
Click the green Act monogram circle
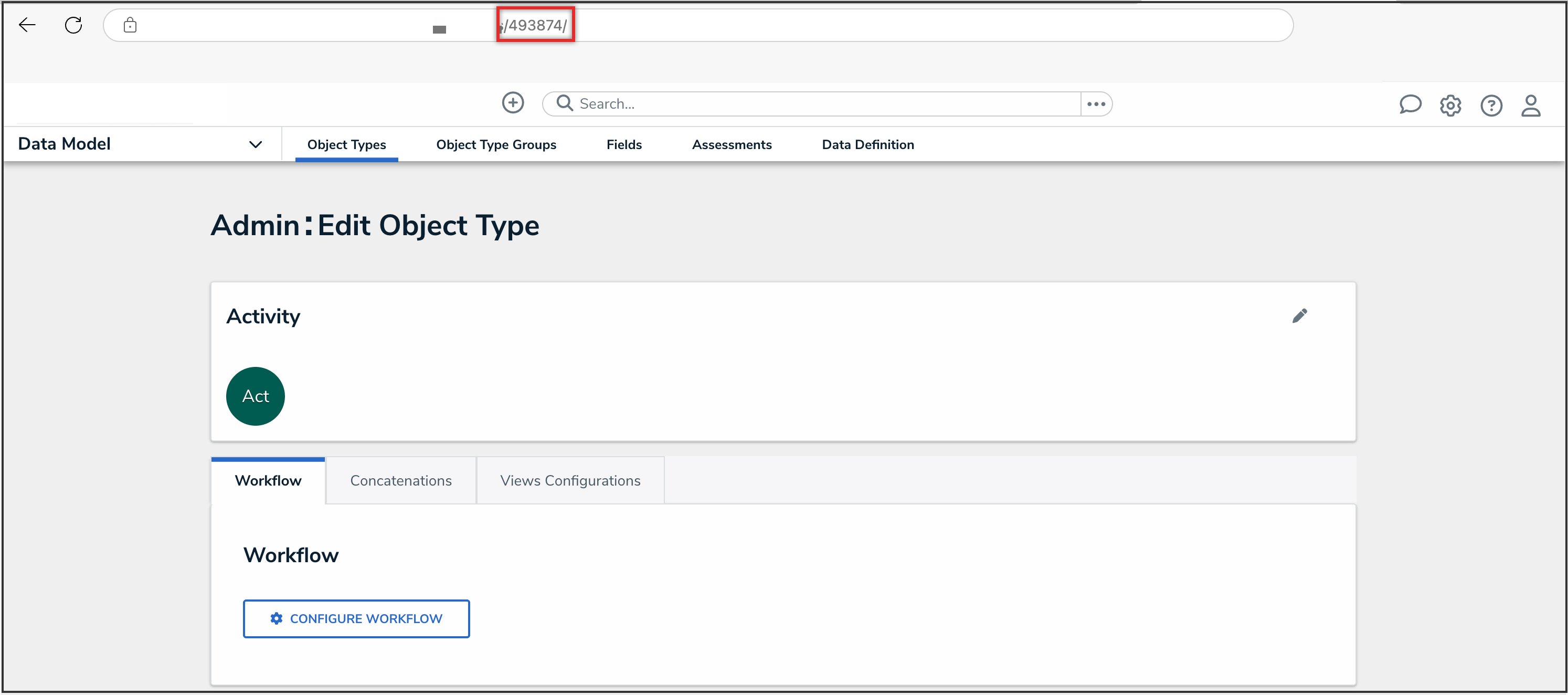click(x=255, y=396)
